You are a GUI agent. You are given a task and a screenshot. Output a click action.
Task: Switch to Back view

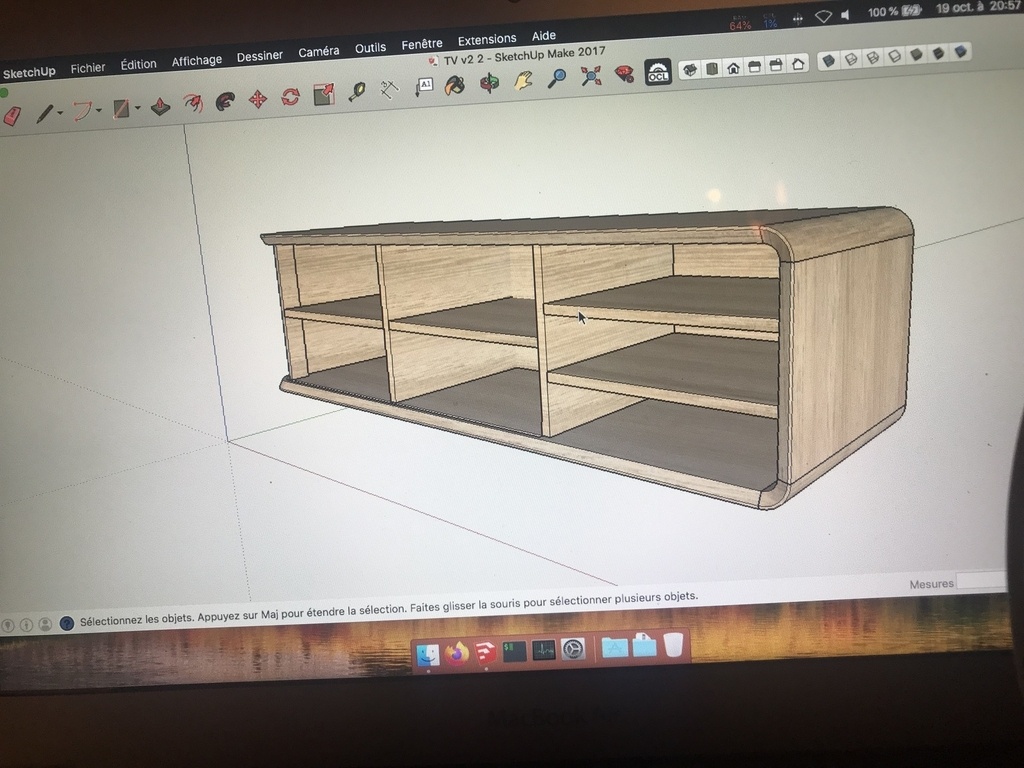pos(776,65)
